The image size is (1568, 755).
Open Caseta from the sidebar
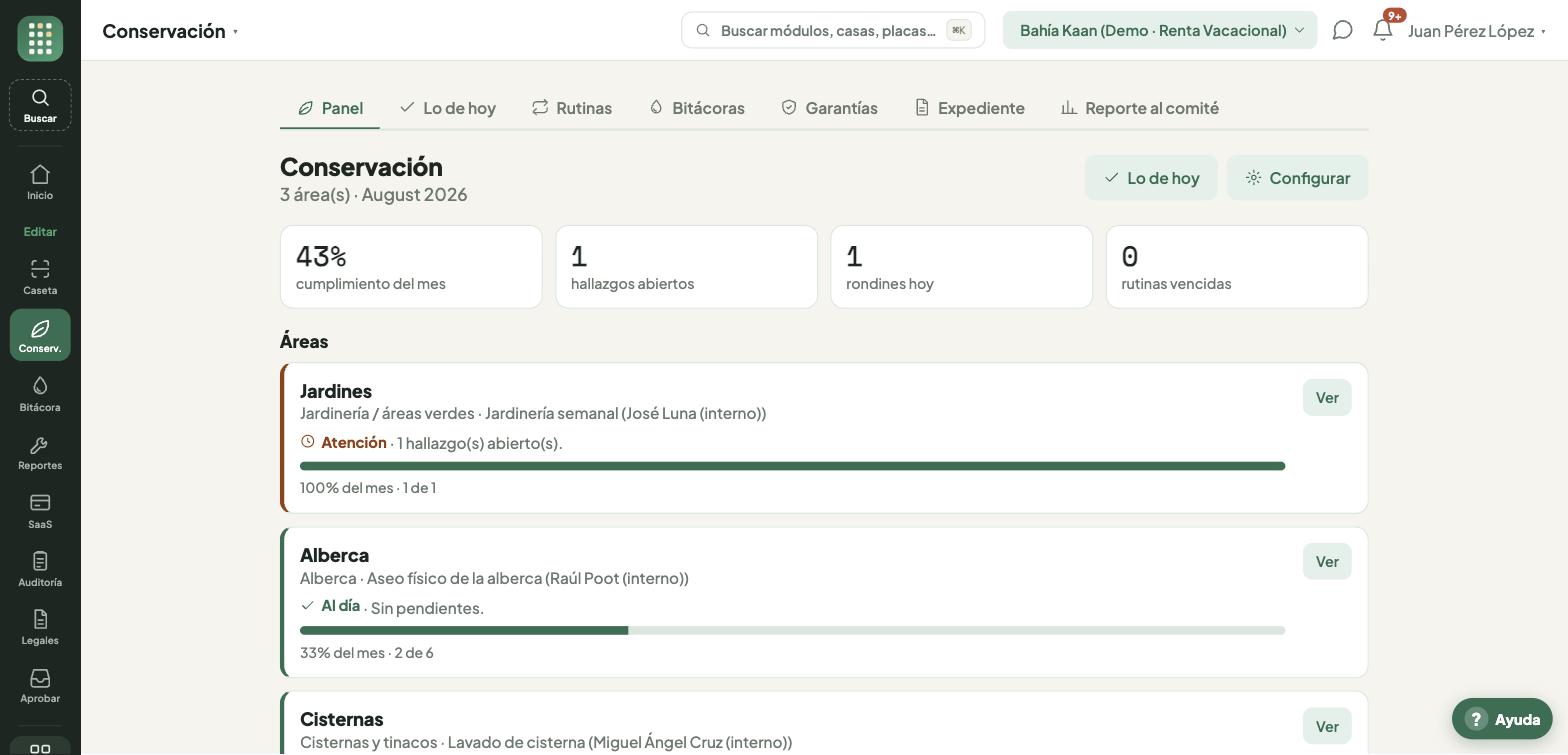click(40, 277)
